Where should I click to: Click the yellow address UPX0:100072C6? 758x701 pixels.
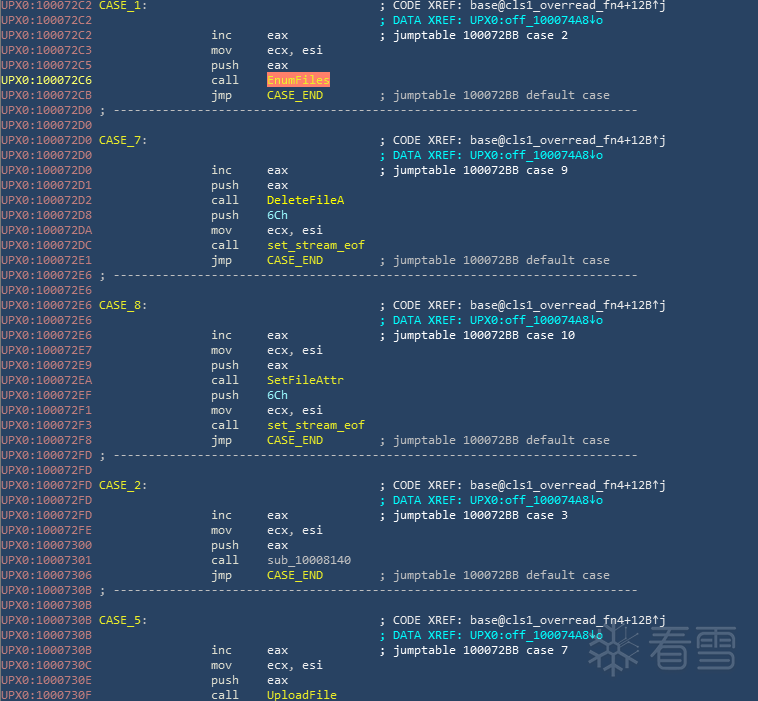[46, 80]
